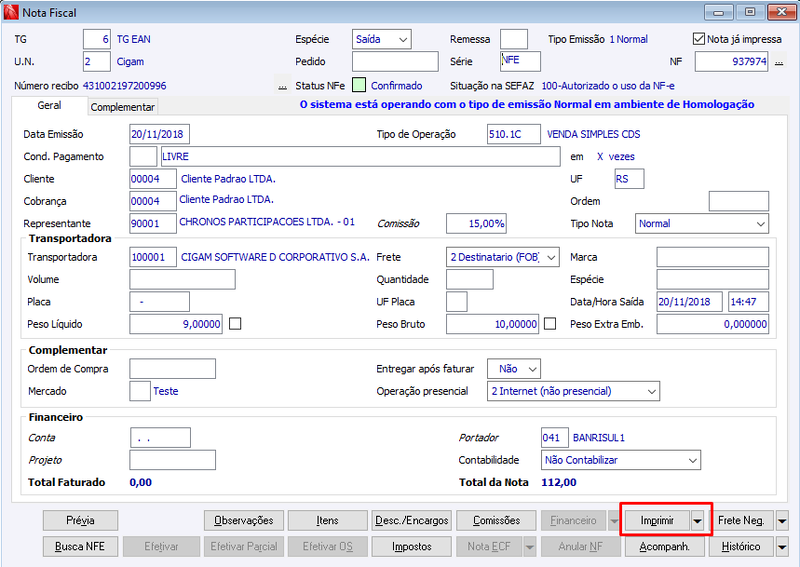Open the Impostos button
The height and width of the screenshot is (567, 800).
pyautogui.click(x=412, y=547)
